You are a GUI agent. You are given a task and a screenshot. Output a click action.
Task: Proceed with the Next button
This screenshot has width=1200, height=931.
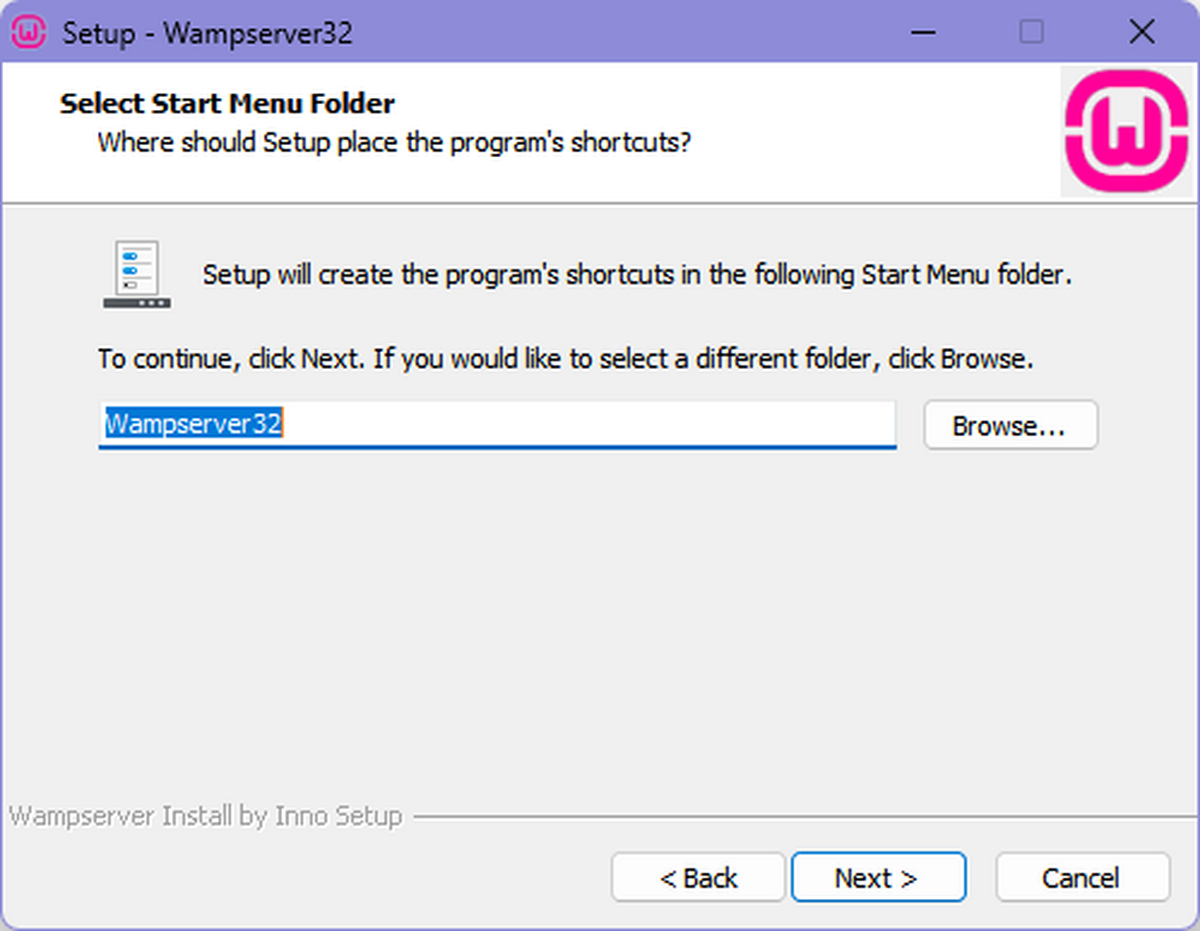tap(877, 878)
